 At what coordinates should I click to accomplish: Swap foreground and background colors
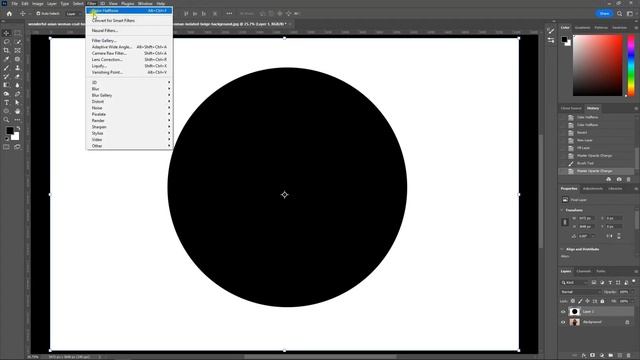click(18, 129)
